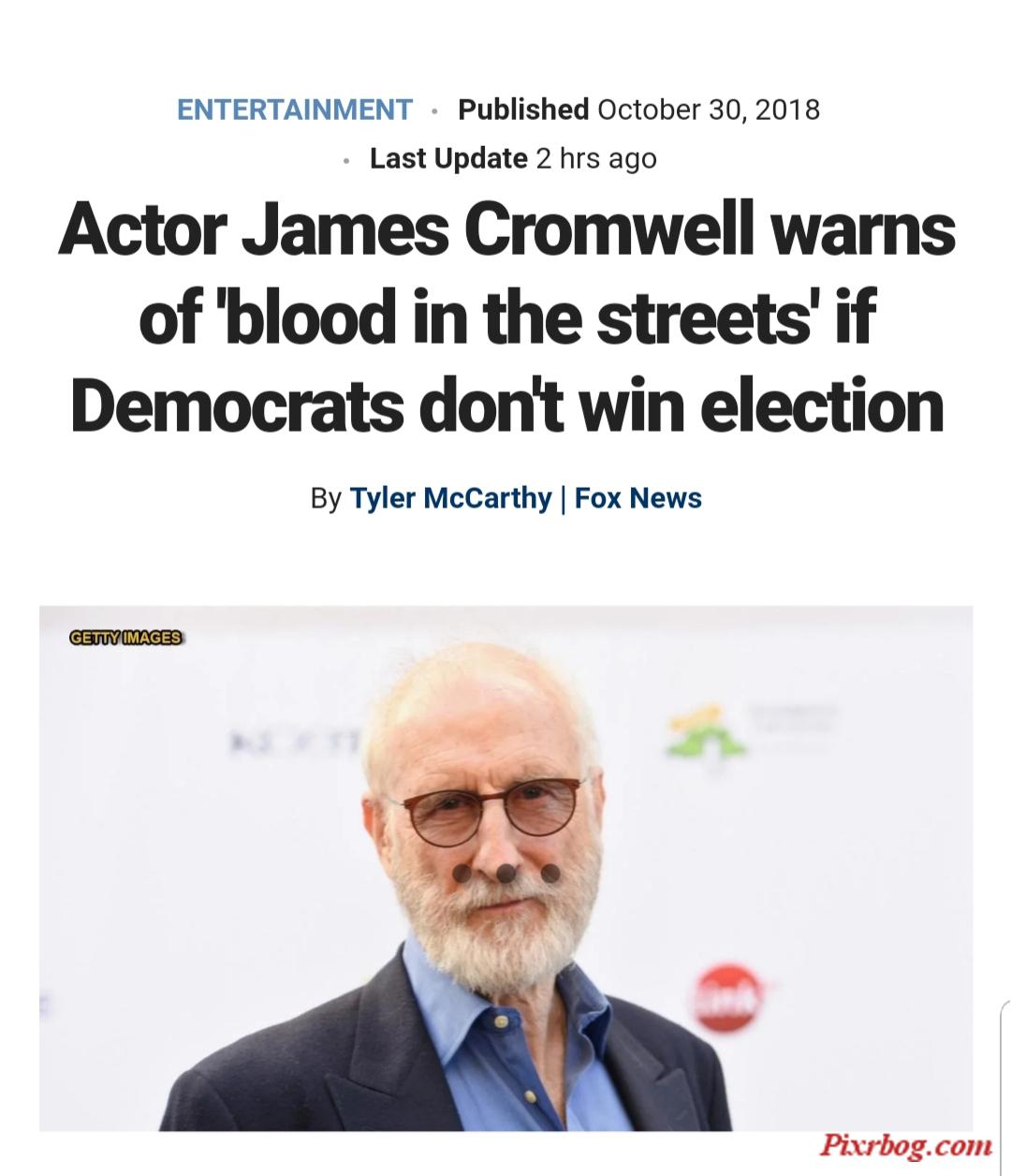Click 'Actor James Cromwell warns' headline line

click(506, 229)
